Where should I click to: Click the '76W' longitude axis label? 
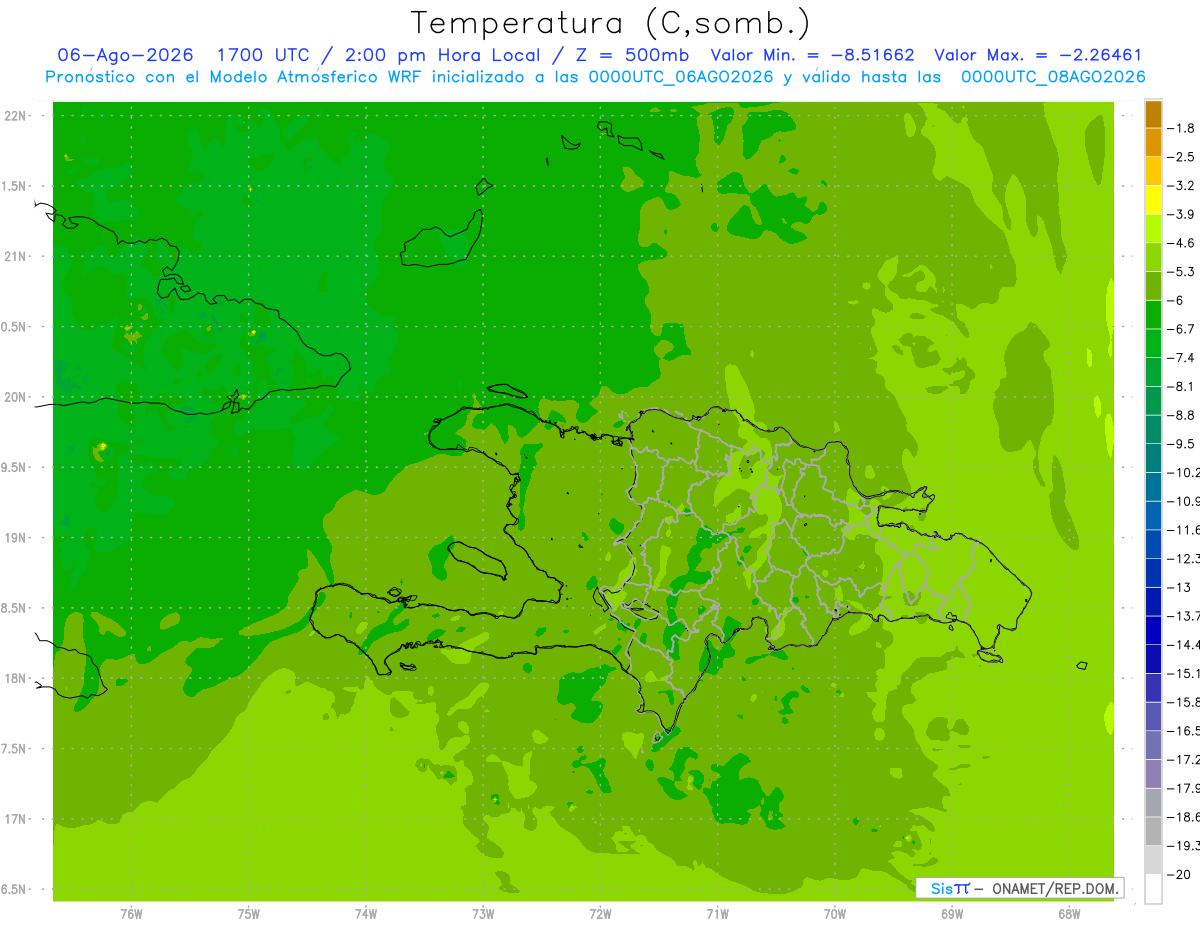tap(131, 914)
